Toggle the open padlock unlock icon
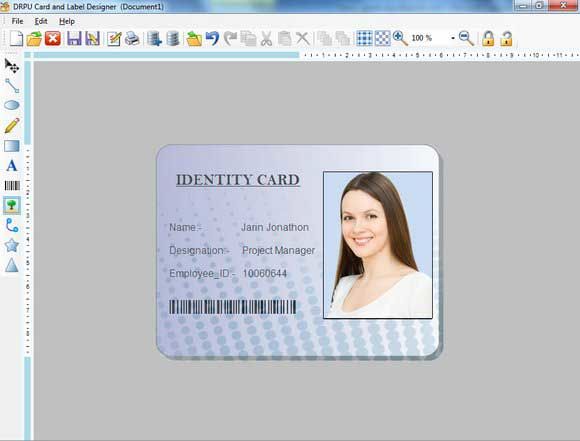 click(x=506, y=38)
